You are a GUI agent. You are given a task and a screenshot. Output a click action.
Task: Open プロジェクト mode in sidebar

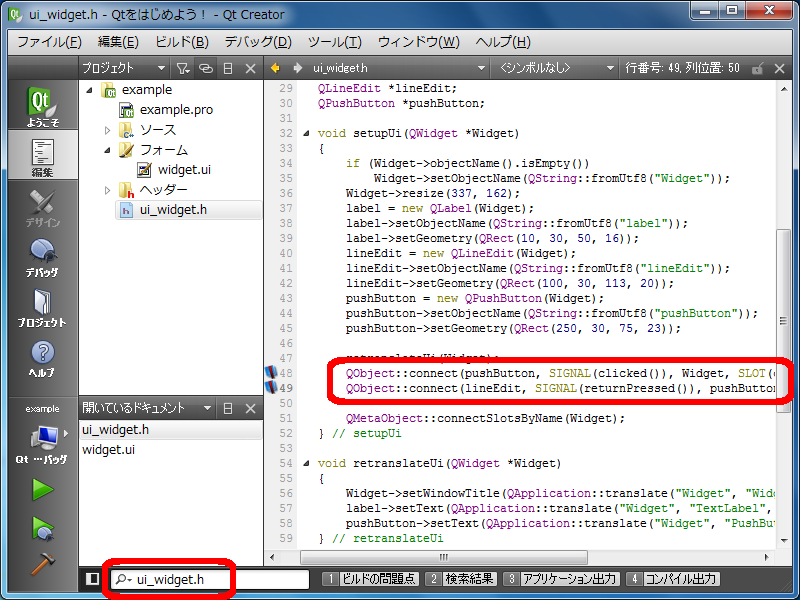[x=41, y=308]
